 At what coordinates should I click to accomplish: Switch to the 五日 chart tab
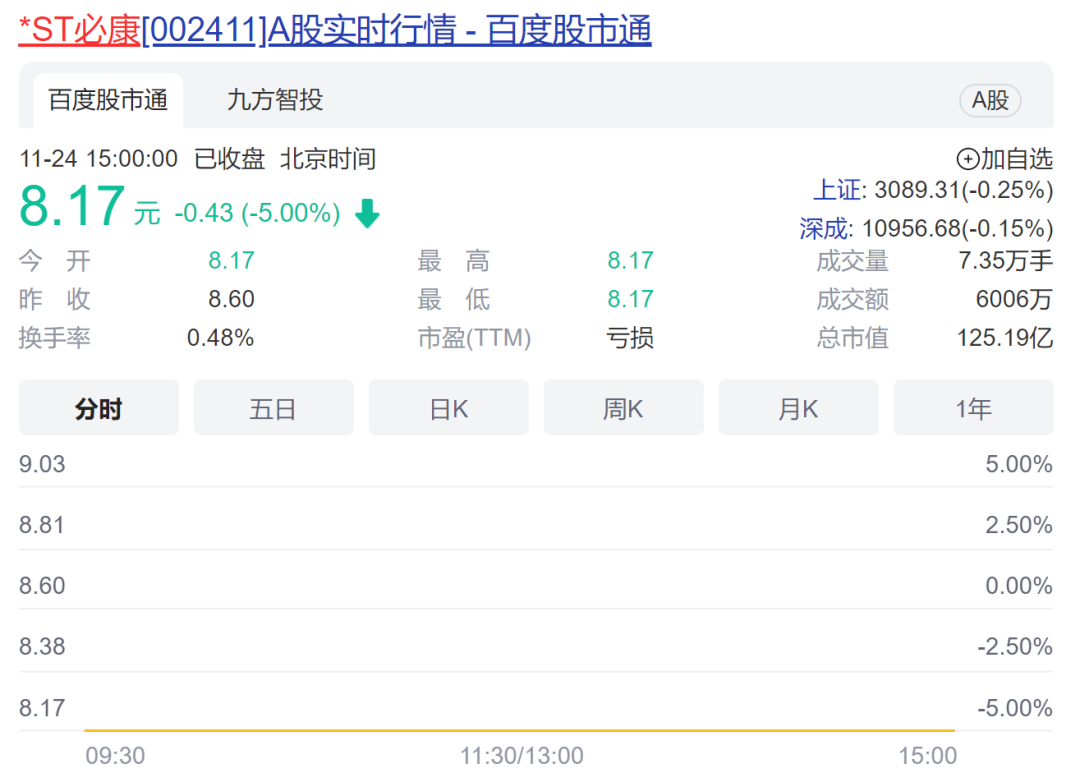point(273,408)
